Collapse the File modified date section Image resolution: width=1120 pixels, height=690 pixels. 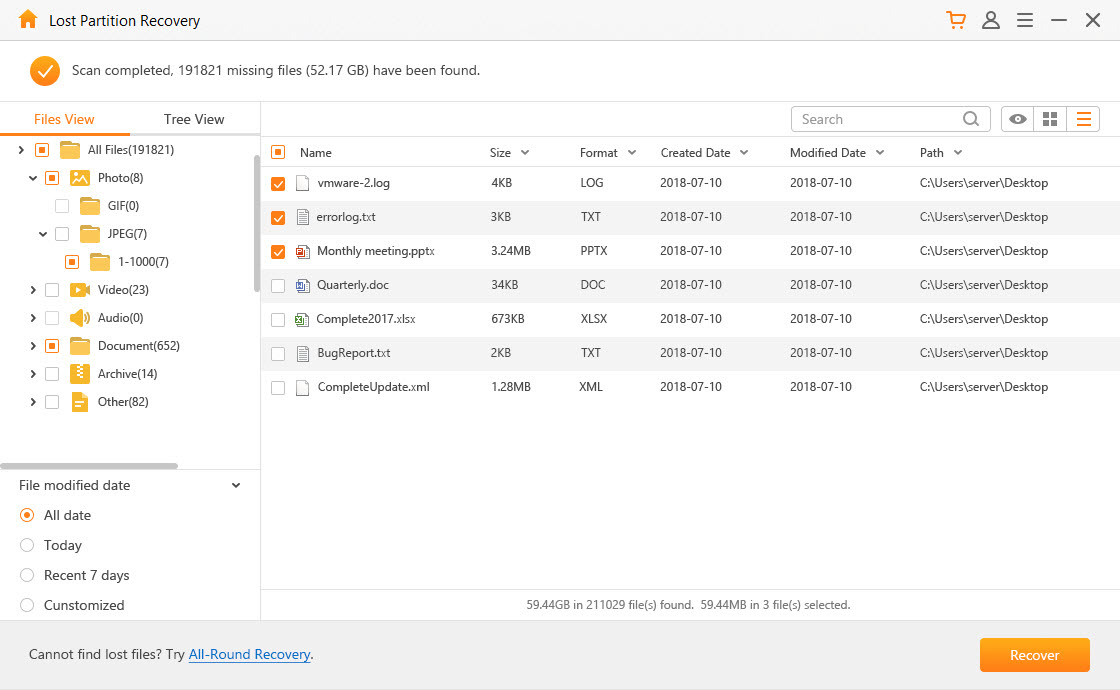click(x=236, y=485)
